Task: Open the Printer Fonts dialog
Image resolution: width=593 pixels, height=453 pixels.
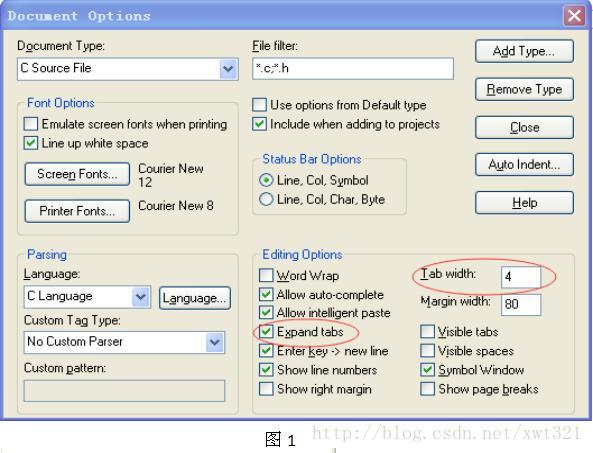Action: [x=77, y=211]
